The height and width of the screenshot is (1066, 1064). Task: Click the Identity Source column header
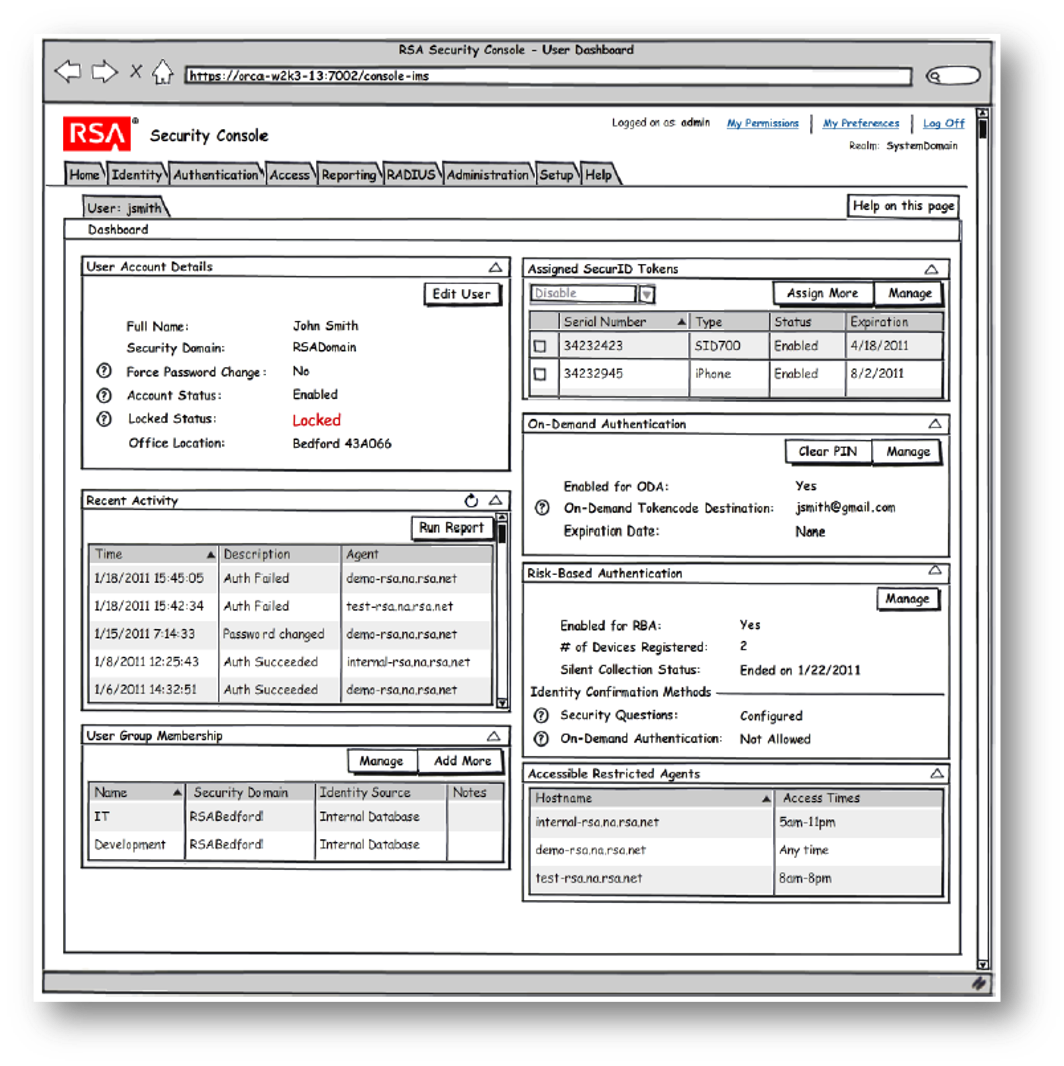pyautogui.click(x=381, y=792)
